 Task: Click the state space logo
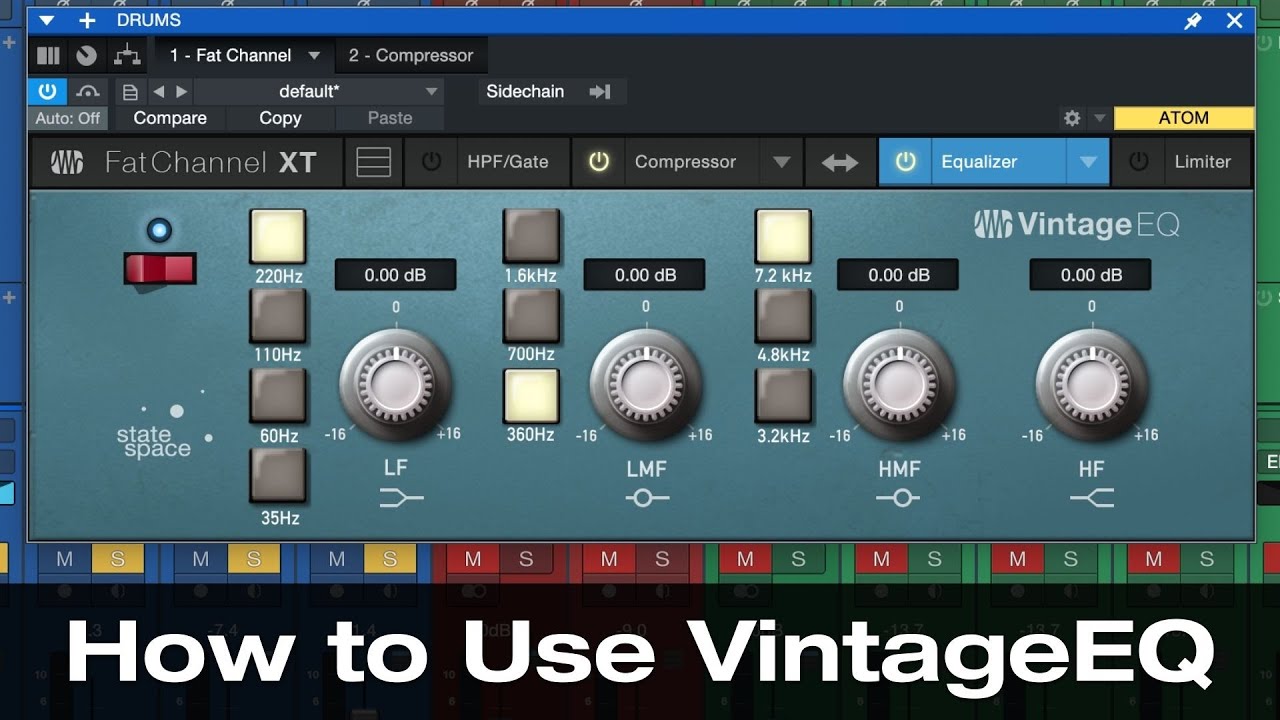[x=164, y=426]
